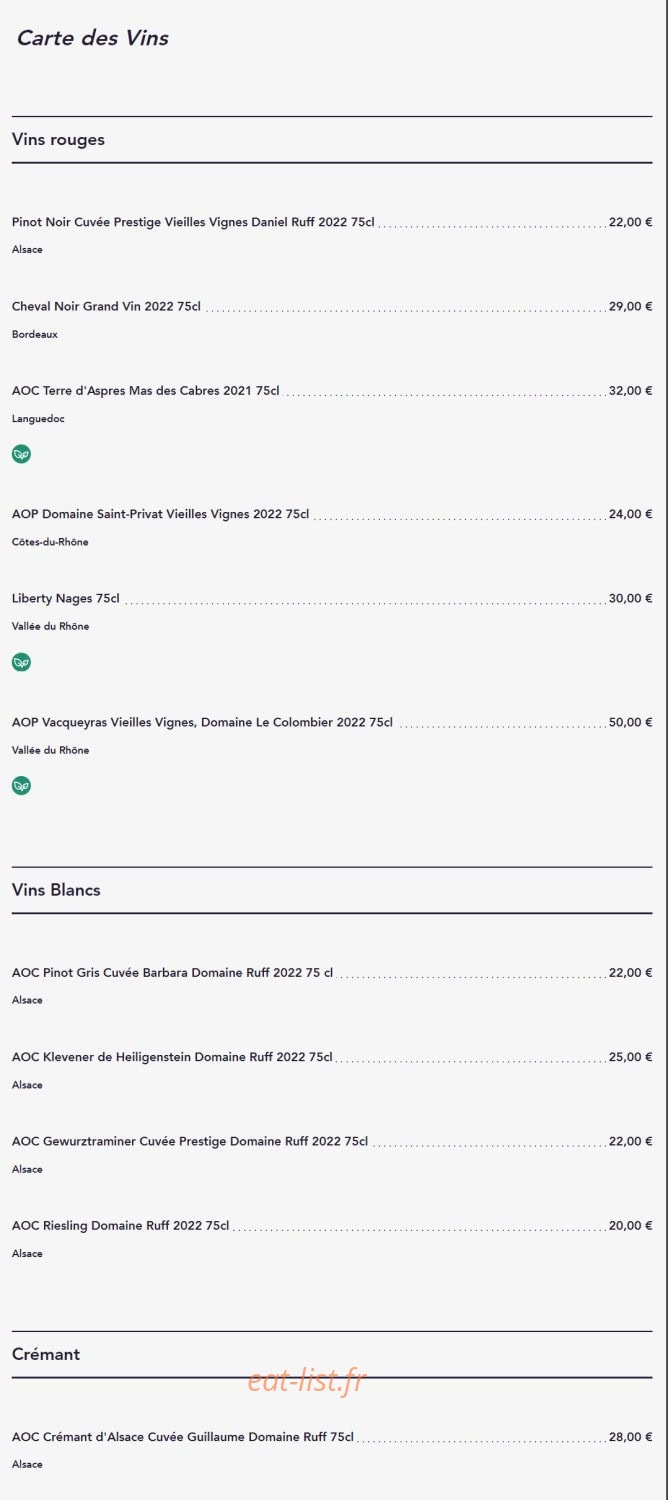The height and width of the screenshot is (1500, 668).
Task: Click the Vins rouges section header
Action: point(58,140)
